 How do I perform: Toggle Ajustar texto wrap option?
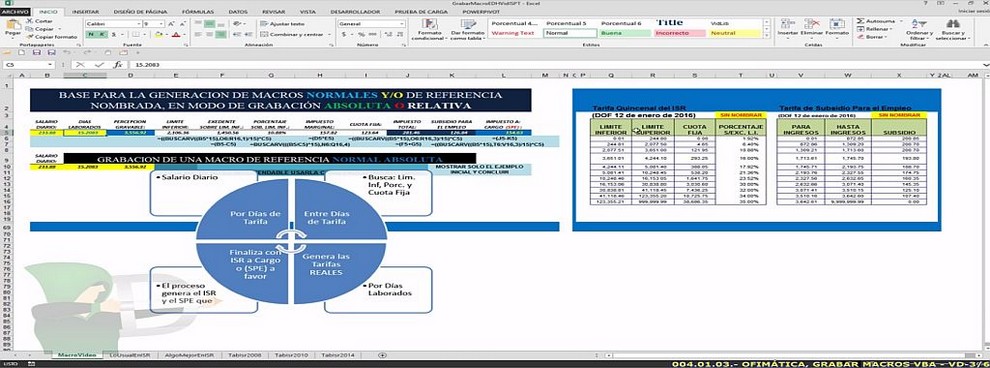click(282, 23)
